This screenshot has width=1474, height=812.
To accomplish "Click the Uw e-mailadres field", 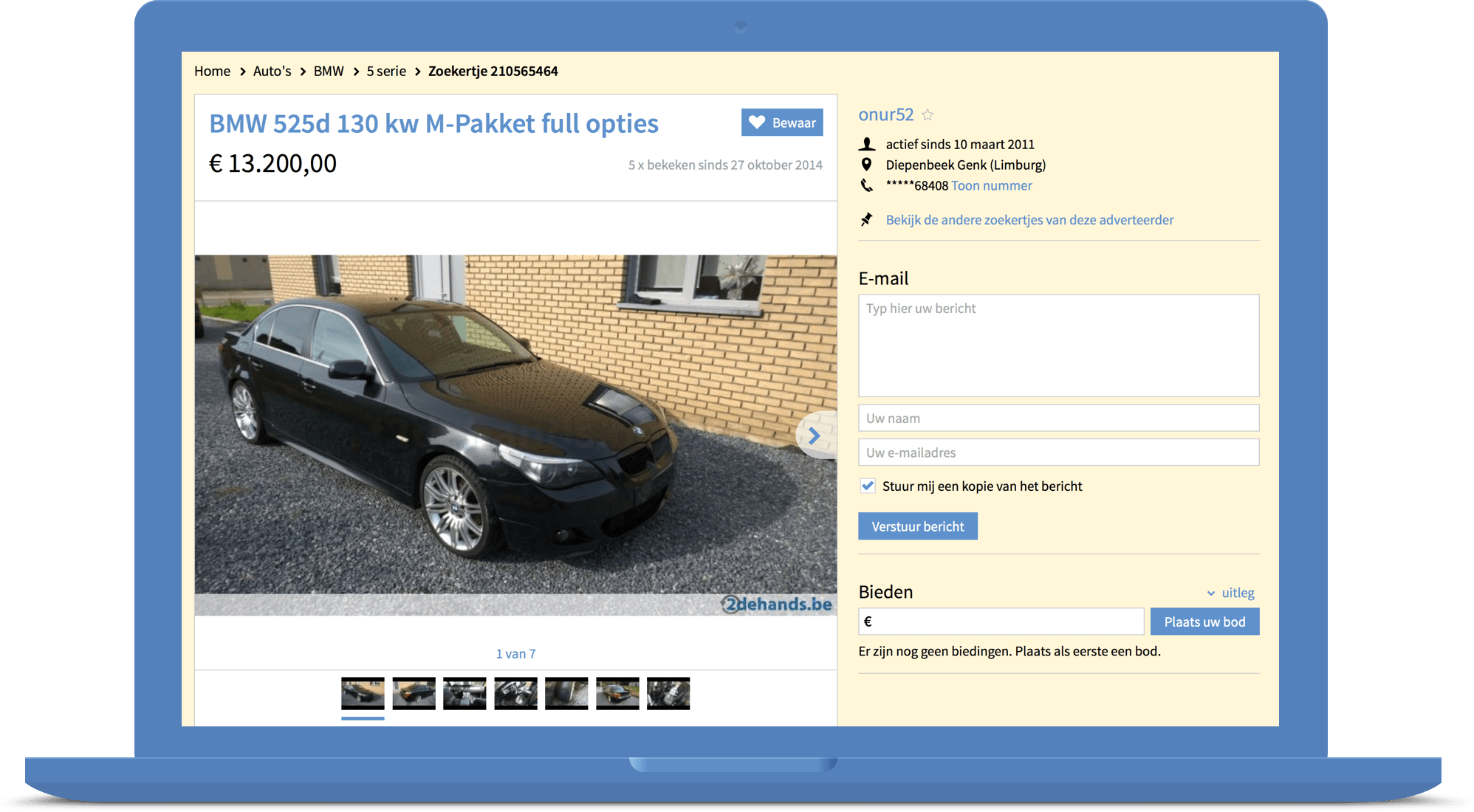I will (1058, 453).
